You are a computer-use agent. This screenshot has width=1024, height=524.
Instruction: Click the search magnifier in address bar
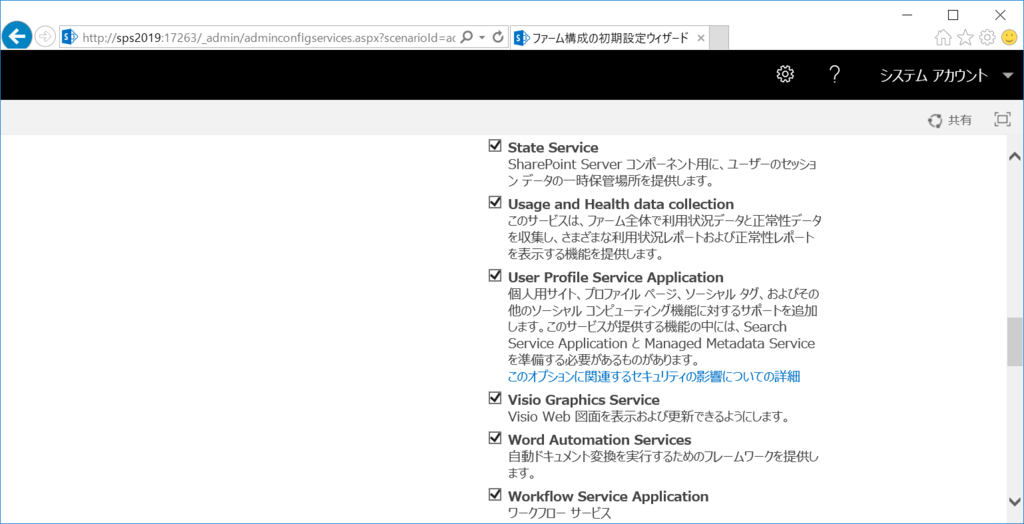pyautogui.click(x=466, y=37)
